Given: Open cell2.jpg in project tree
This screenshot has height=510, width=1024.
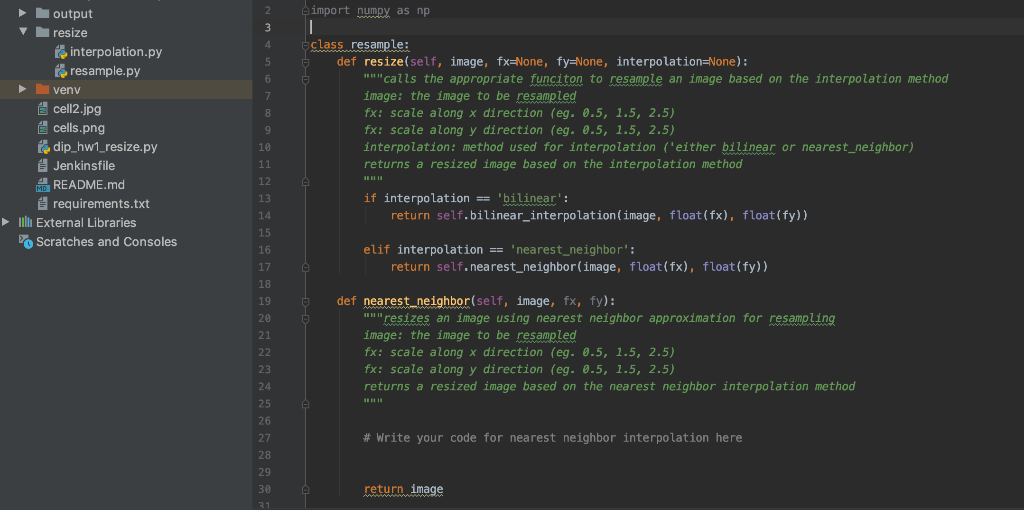Looking at the screenshot, I should (x=77, y=108).
